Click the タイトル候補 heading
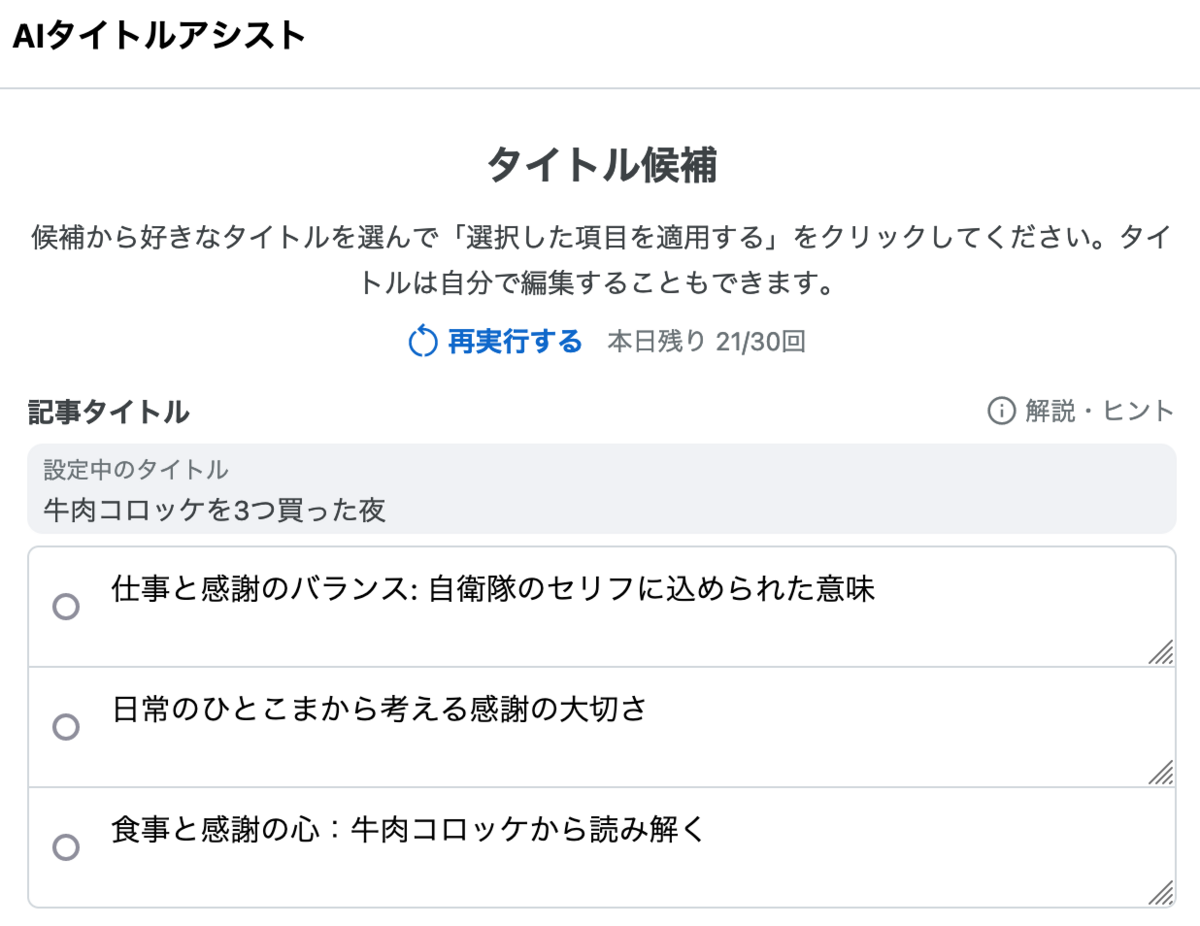The image size is (1200, 926). click(x=601, y=165)
